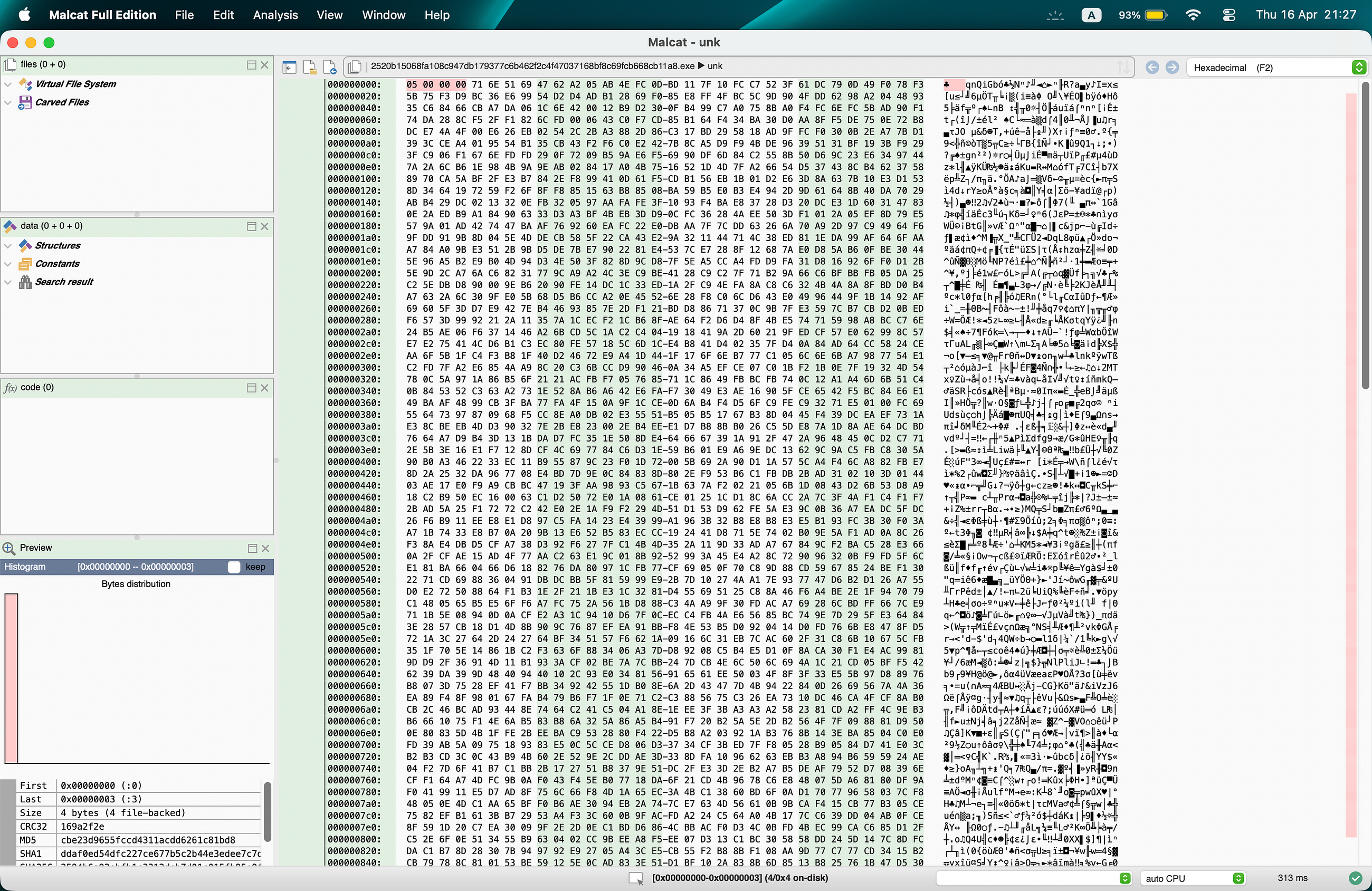
Task: Maximize the data panel
Action: tap(251, 226)
